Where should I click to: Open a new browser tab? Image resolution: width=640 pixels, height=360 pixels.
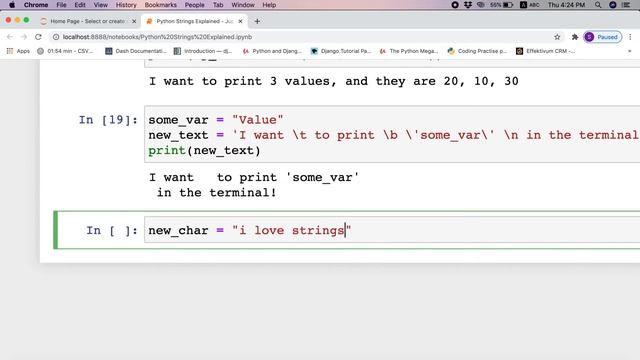pos(257,21)
